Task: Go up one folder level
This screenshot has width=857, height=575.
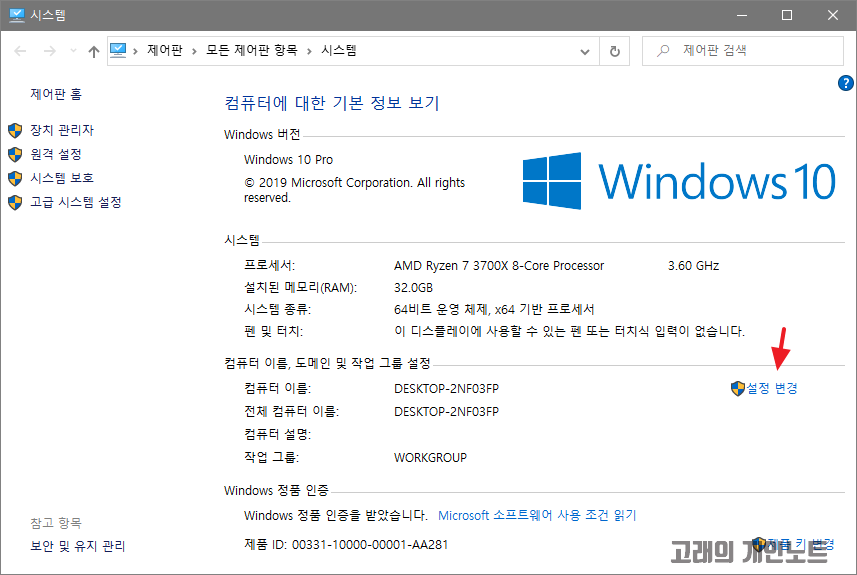Action: coord(93,51)
